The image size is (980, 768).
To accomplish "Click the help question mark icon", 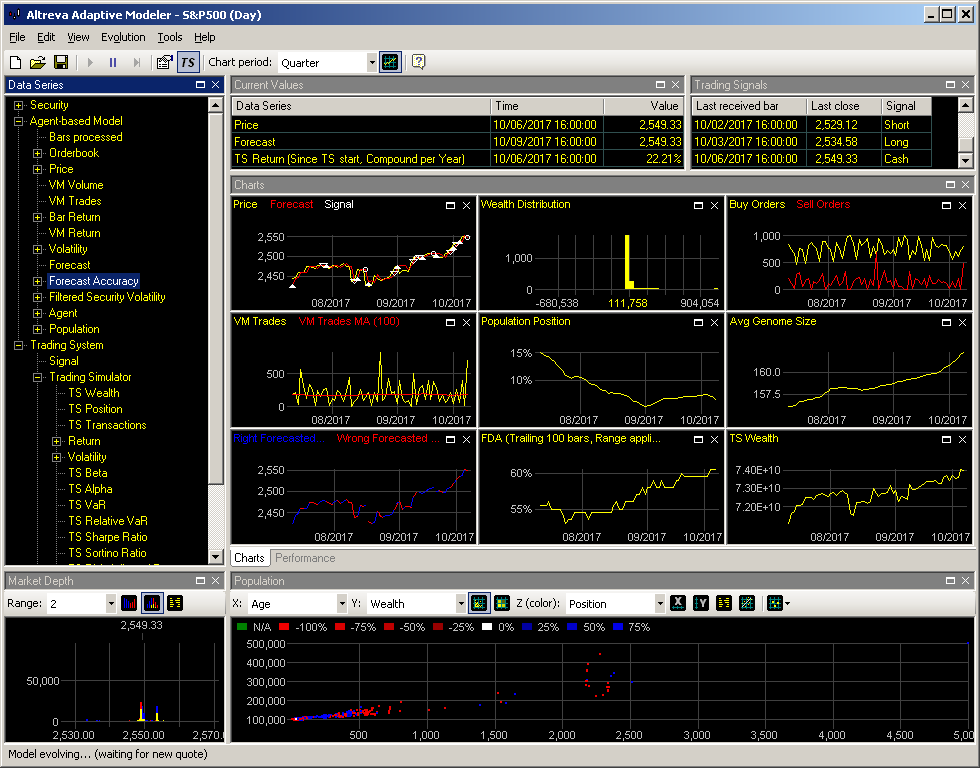I will click(418, 62).
